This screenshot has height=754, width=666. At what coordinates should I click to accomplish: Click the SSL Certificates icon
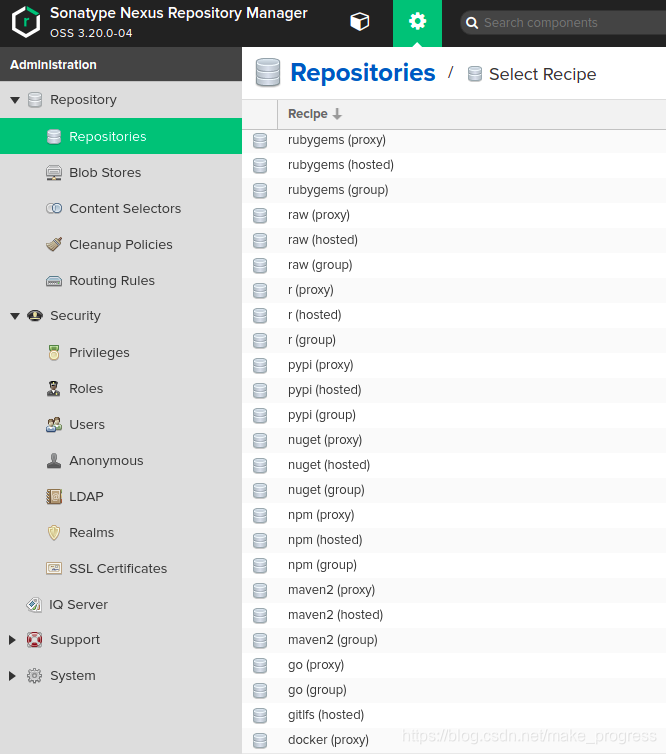[54, 568]
